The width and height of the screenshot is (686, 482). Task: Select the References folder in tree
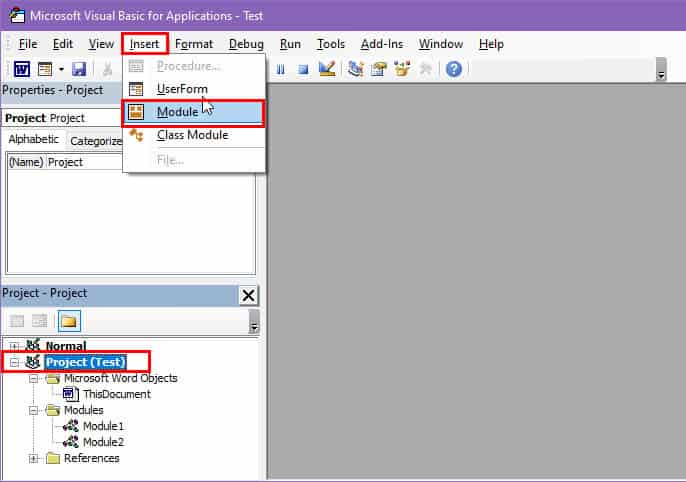[91, 458]
